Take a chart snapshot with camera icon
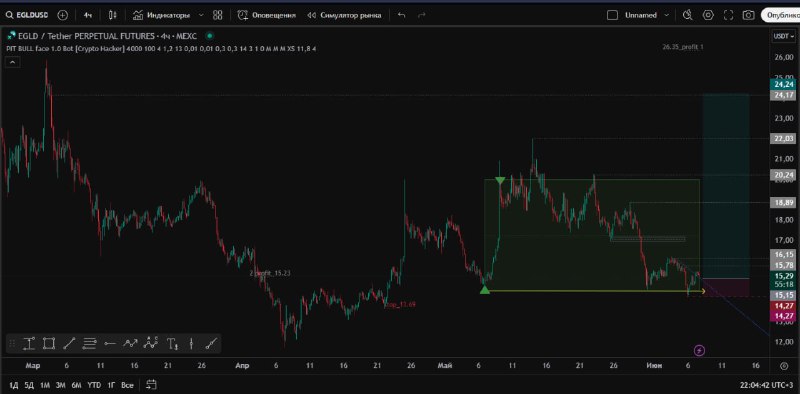Image resolution: width=800 pixels, height=394 pixels. pyautogui.click(x=748, y=15)
